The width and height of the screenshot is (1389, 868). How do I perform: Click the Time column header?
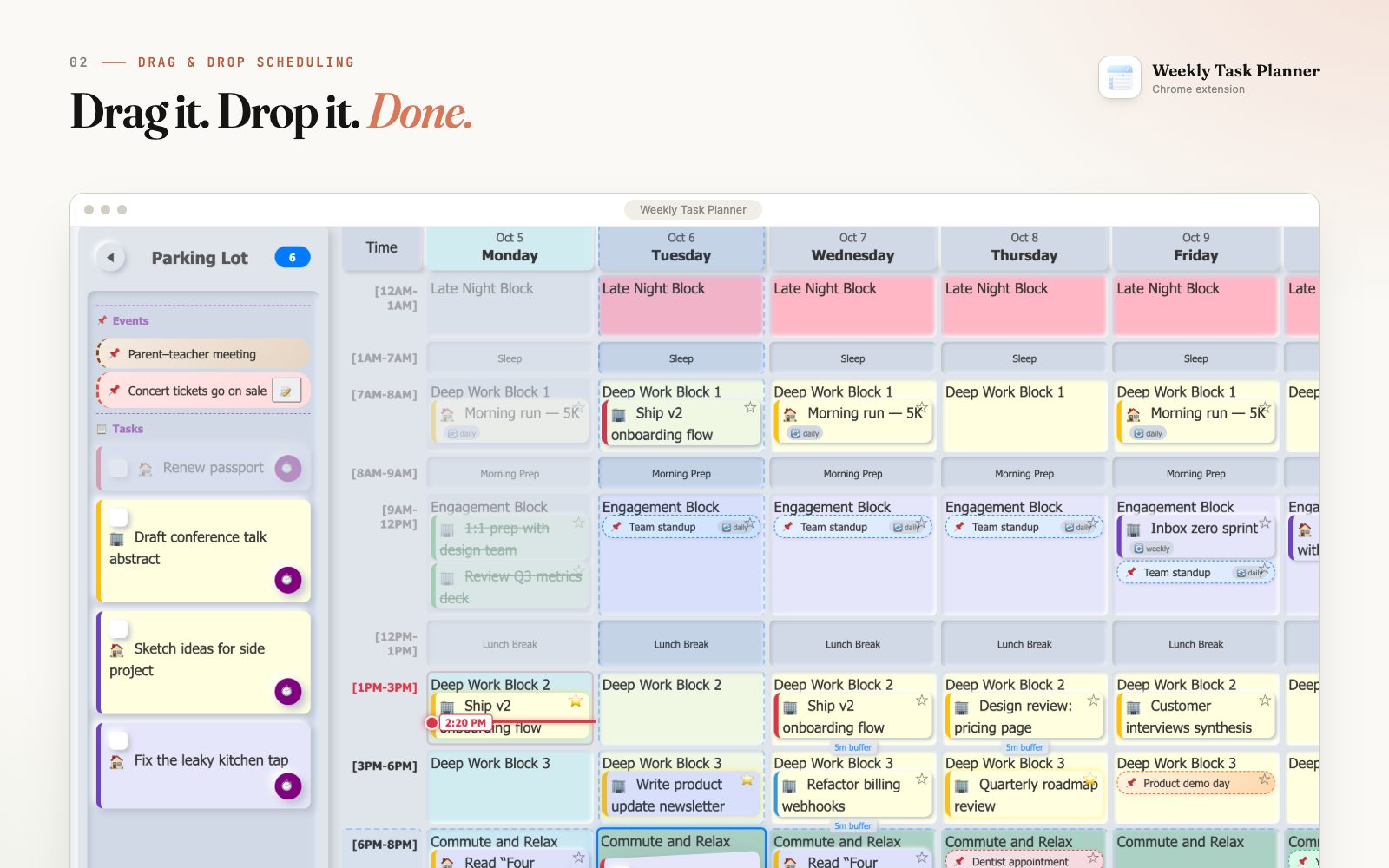[x=381, y=247]
